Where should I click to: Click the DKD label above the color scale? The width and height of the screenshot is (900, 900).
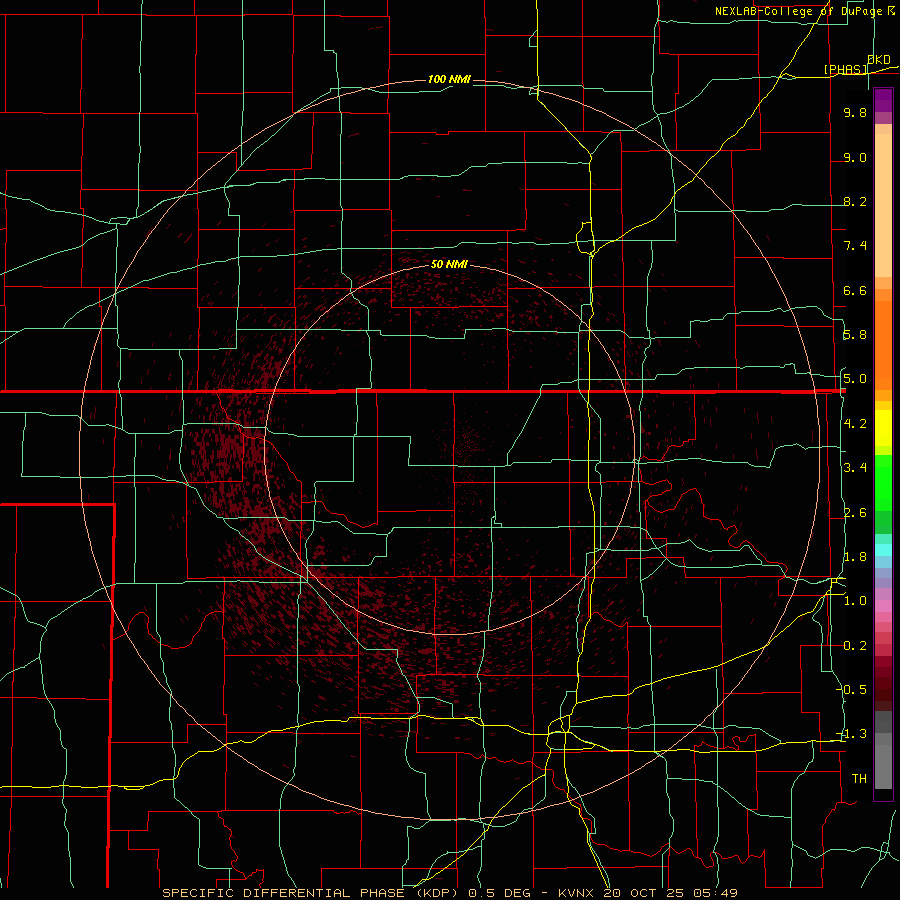point(879,60)
